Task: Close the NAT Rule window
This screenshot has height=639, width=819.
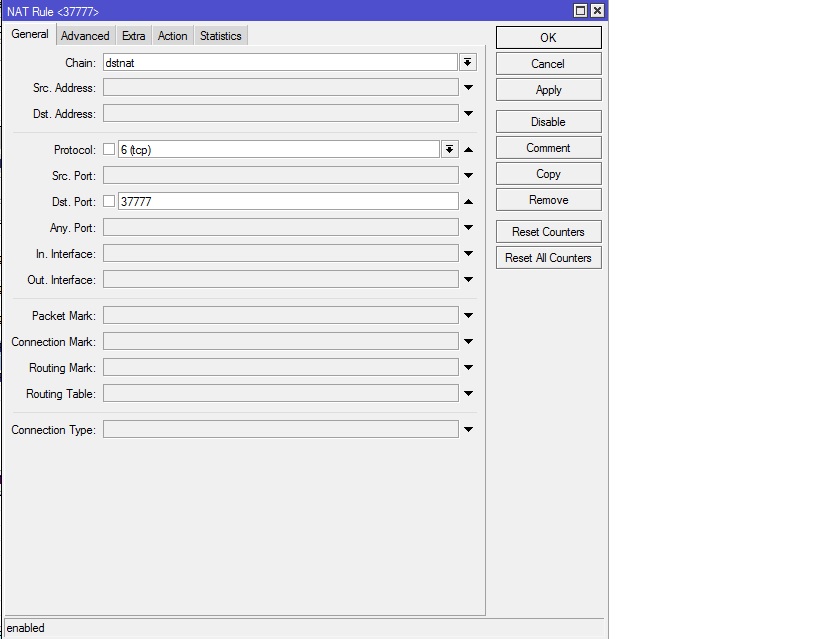Action: coord(597,10)
